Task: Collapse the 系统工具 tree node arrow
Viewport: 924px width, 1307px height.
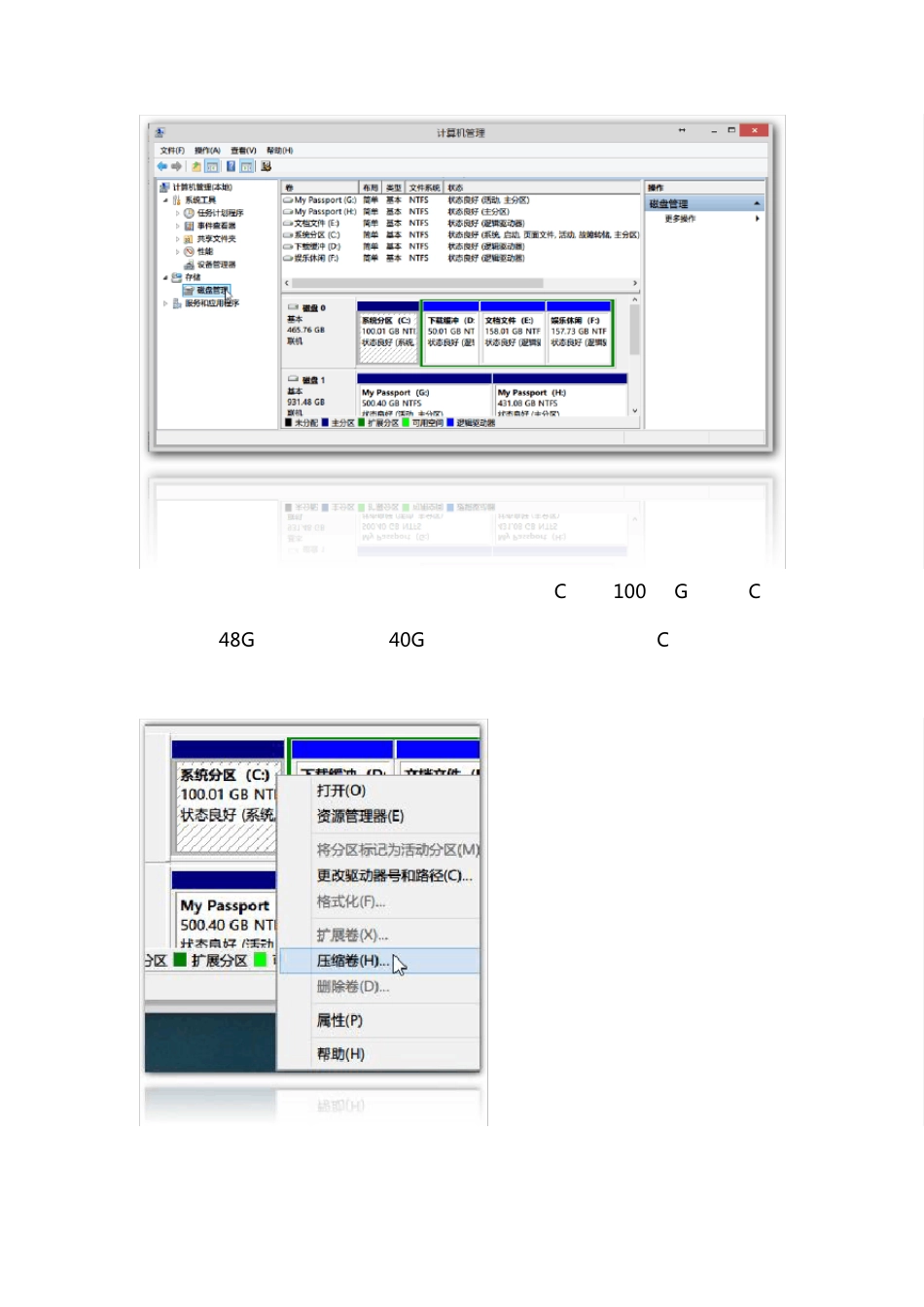Action: [165, 200]
